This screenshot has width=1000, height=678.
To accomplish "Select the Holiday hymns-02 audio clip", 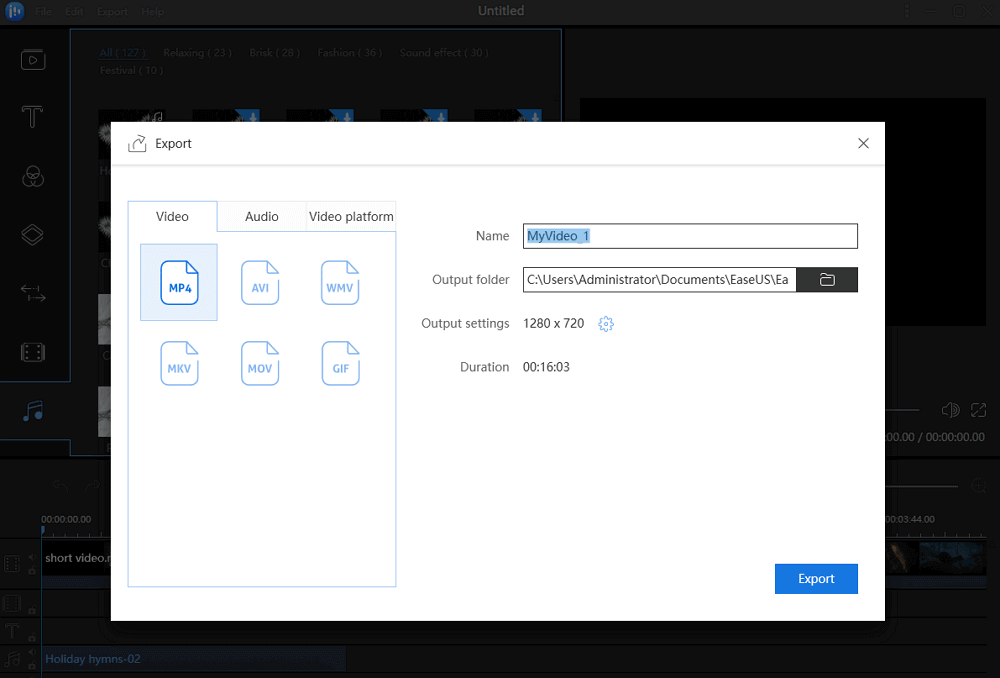I will pyautogui.click(x=195, y=659).
